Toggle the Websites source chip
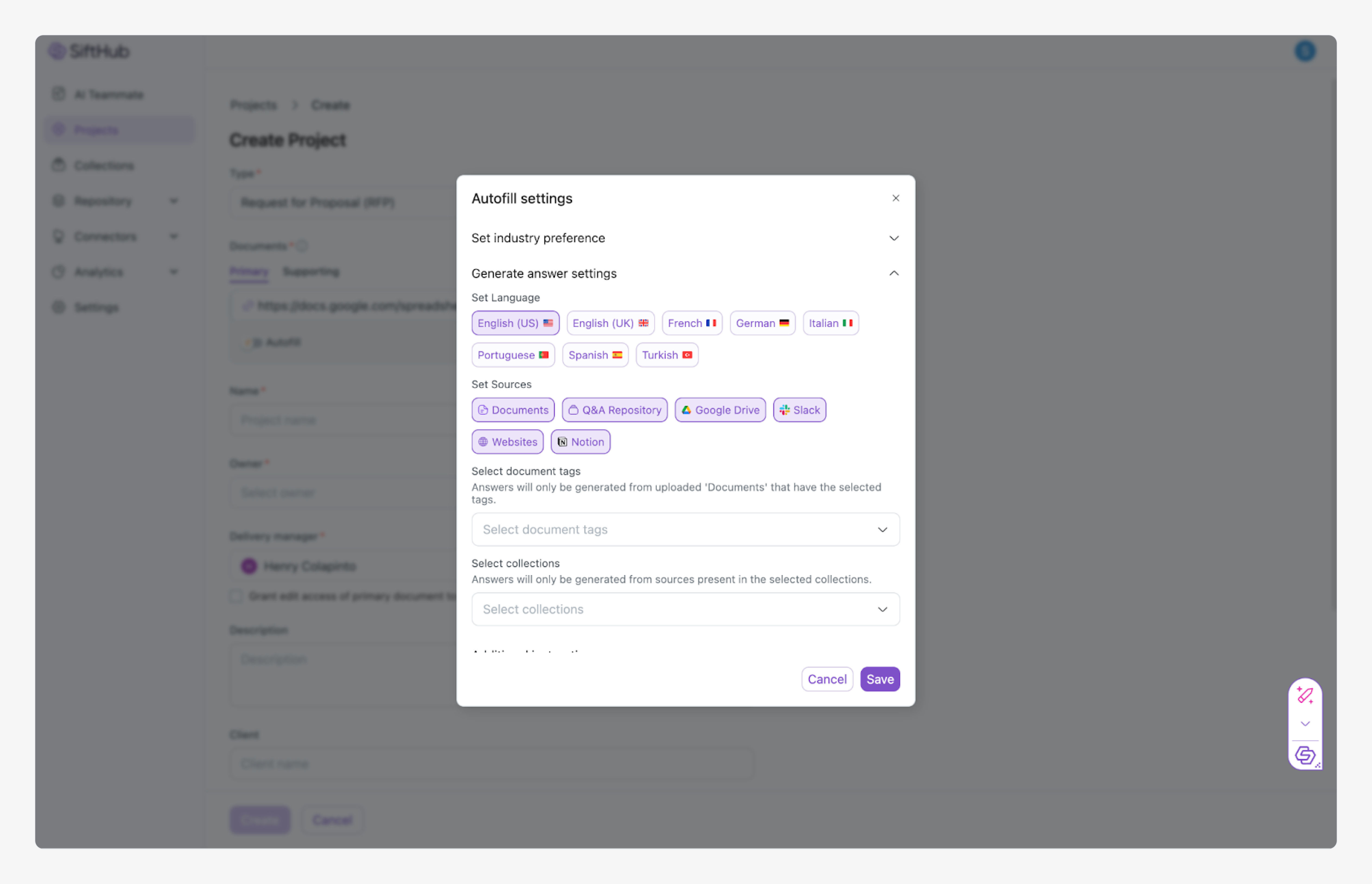1372x884 pixels. pyautogui.click(x=507, y=442)
